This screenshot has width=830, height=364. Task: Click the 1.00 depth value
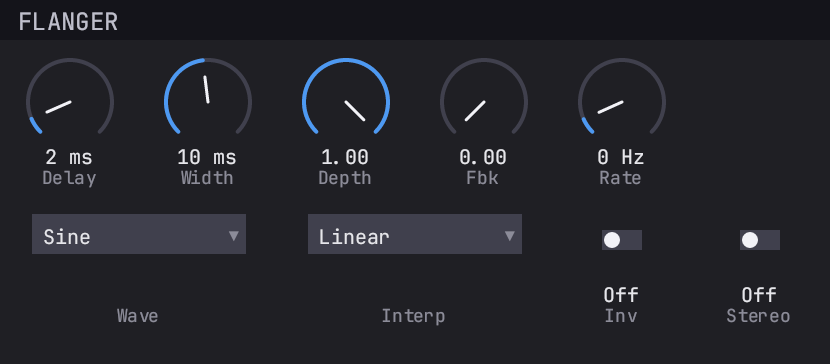click(345, 157)
